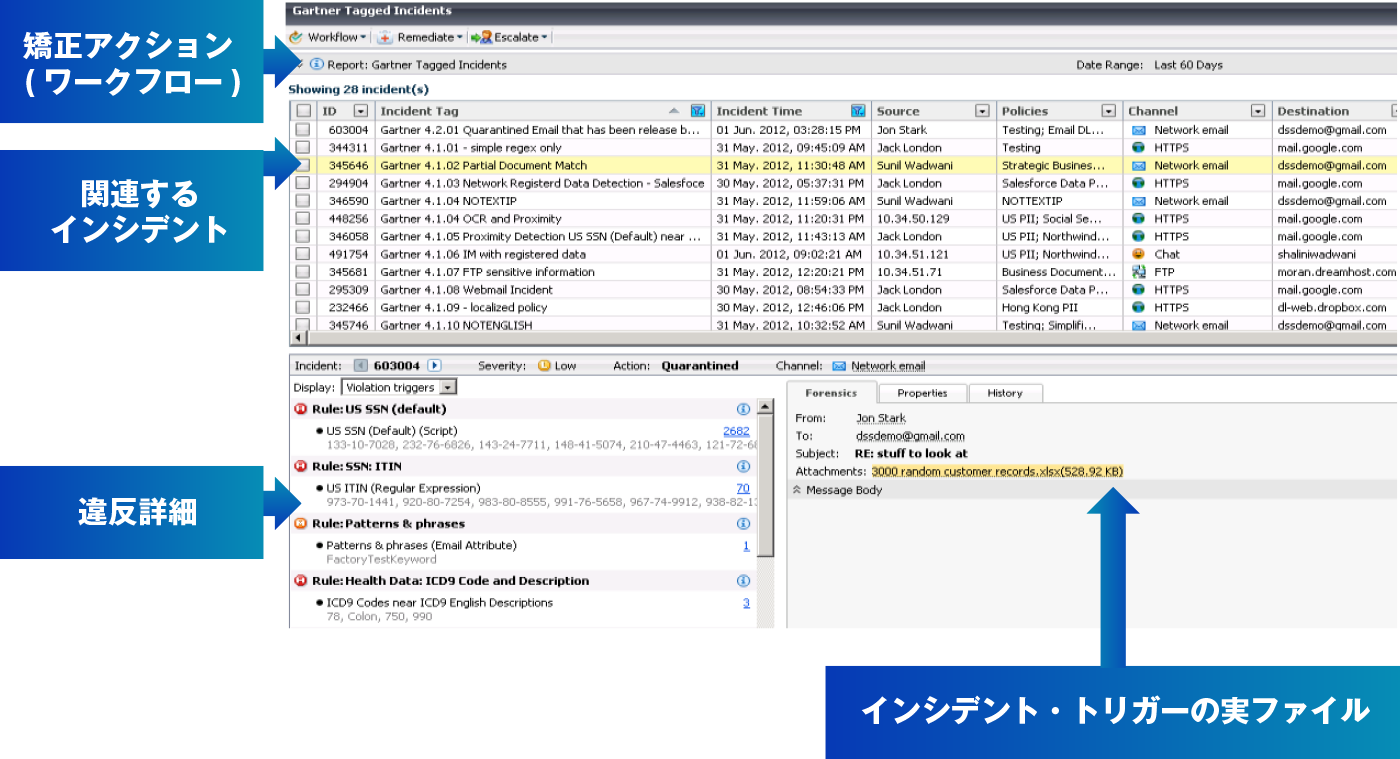Select the Gartner 4.1.09 - localized policy row
This screenshot has width=1400, height=759.
coord(843,308)
